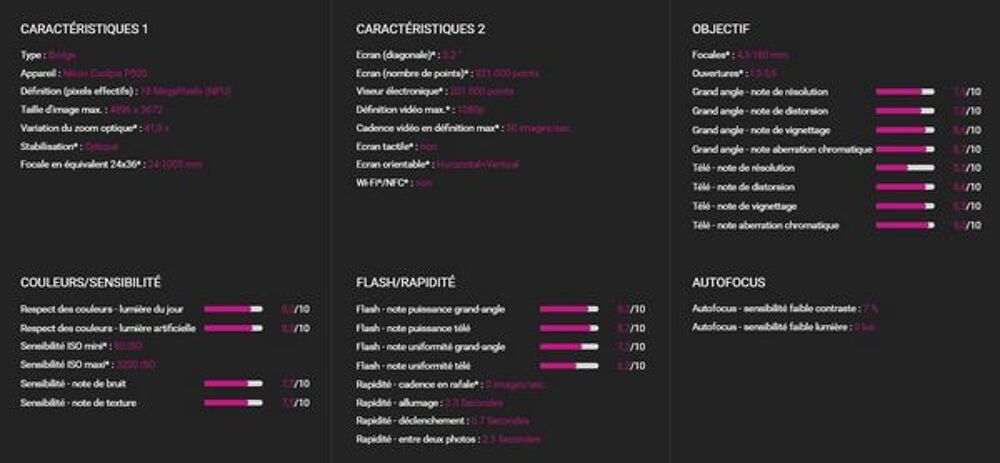Click the Télé note de résolution rating bar

pyautogui.click(x=904, y=168)
